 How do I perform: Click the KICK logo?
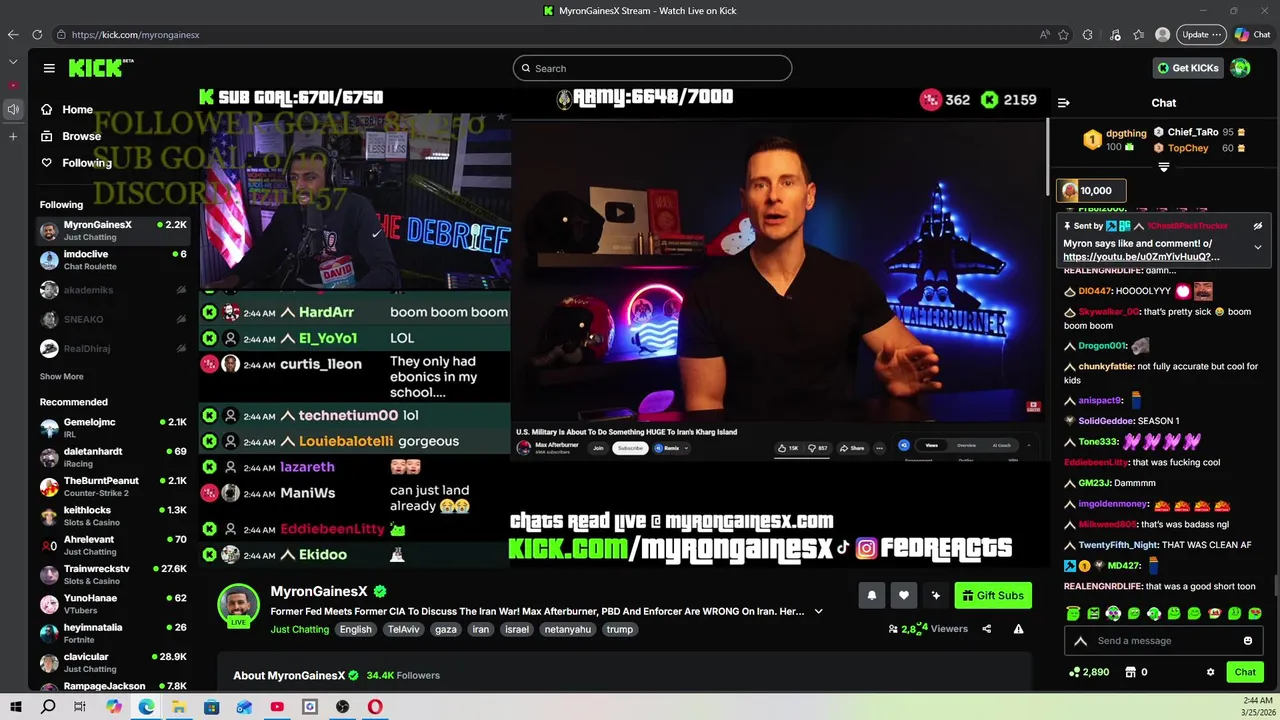pos(101,68)
